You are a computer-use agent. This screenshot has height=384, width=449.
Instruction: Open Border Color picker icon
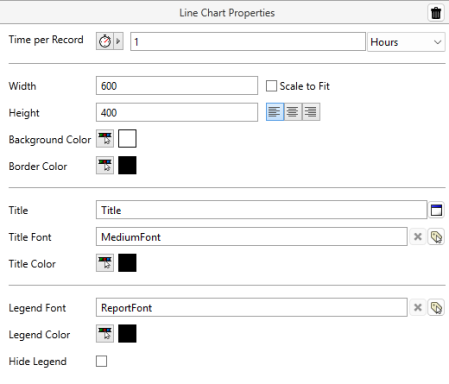point(105,165)
